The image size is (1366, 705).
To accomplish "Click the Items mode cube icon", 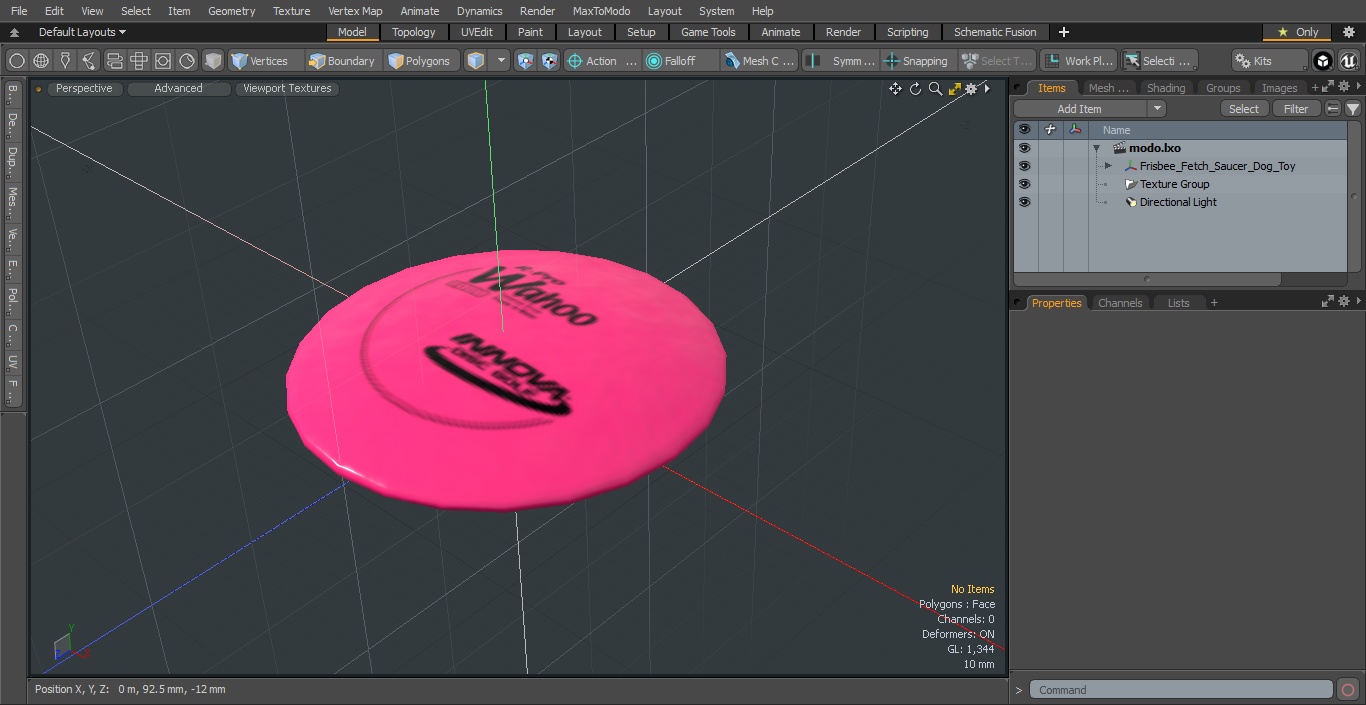I will point(476,61).
